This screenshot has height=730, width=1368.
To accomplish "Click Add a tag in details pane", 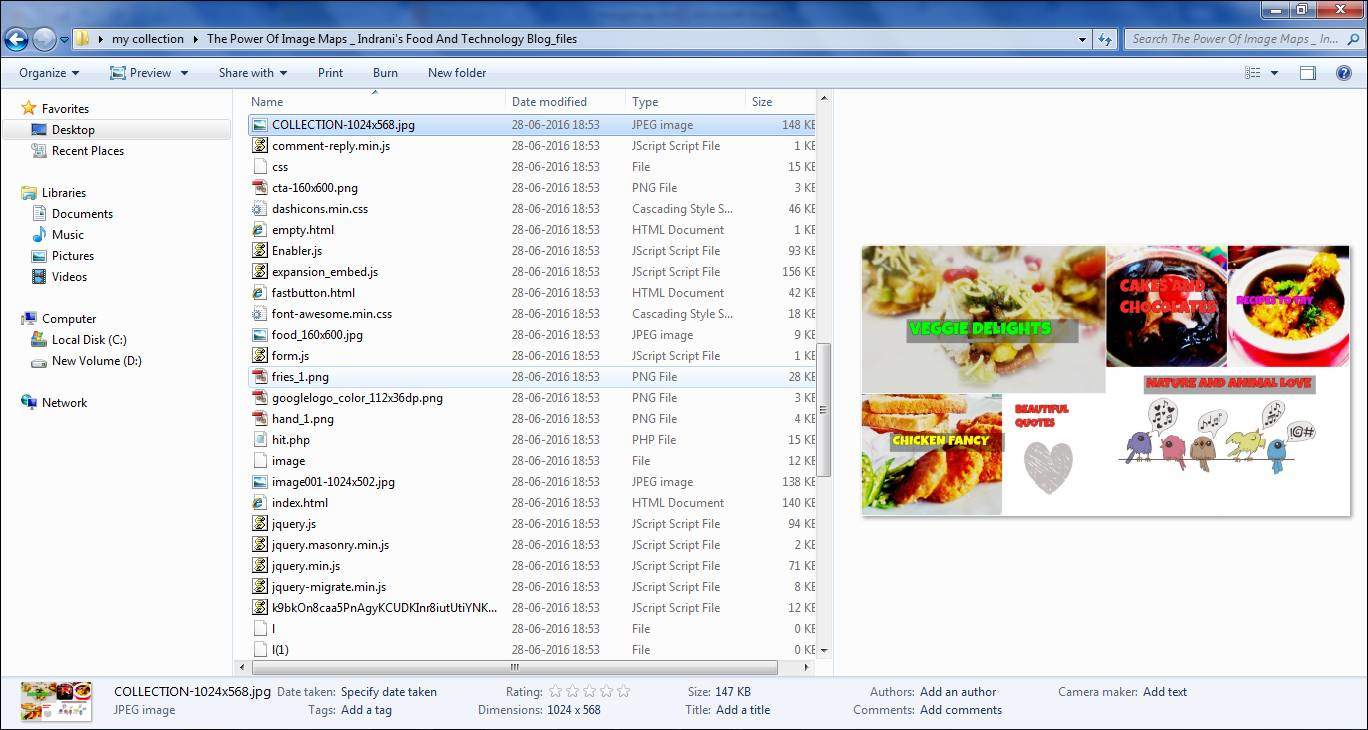I will point(366,710).
